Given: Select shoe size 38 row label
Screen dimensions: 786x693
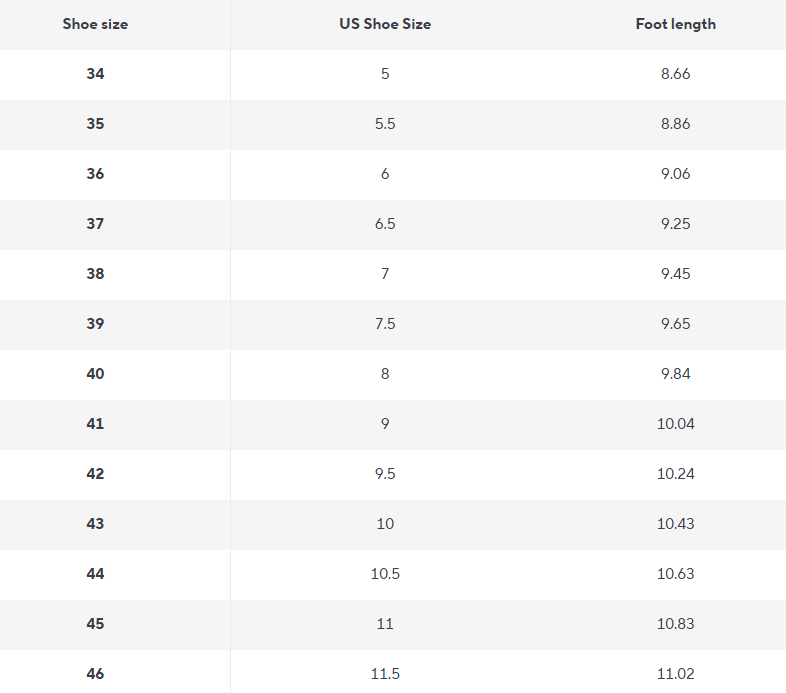Looking at the screenshot, I should click(x=95, y=274).
